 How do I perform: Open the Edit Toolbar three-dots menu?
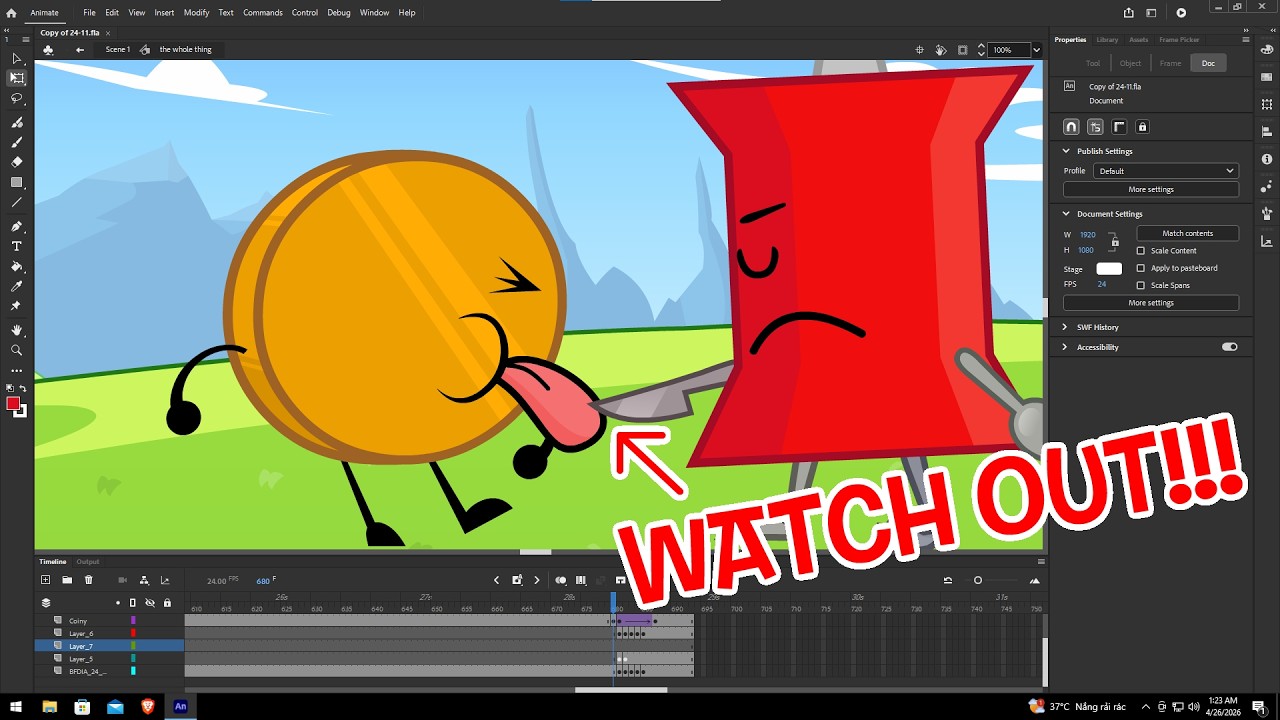pyautogui.click(x=16, y=371)
